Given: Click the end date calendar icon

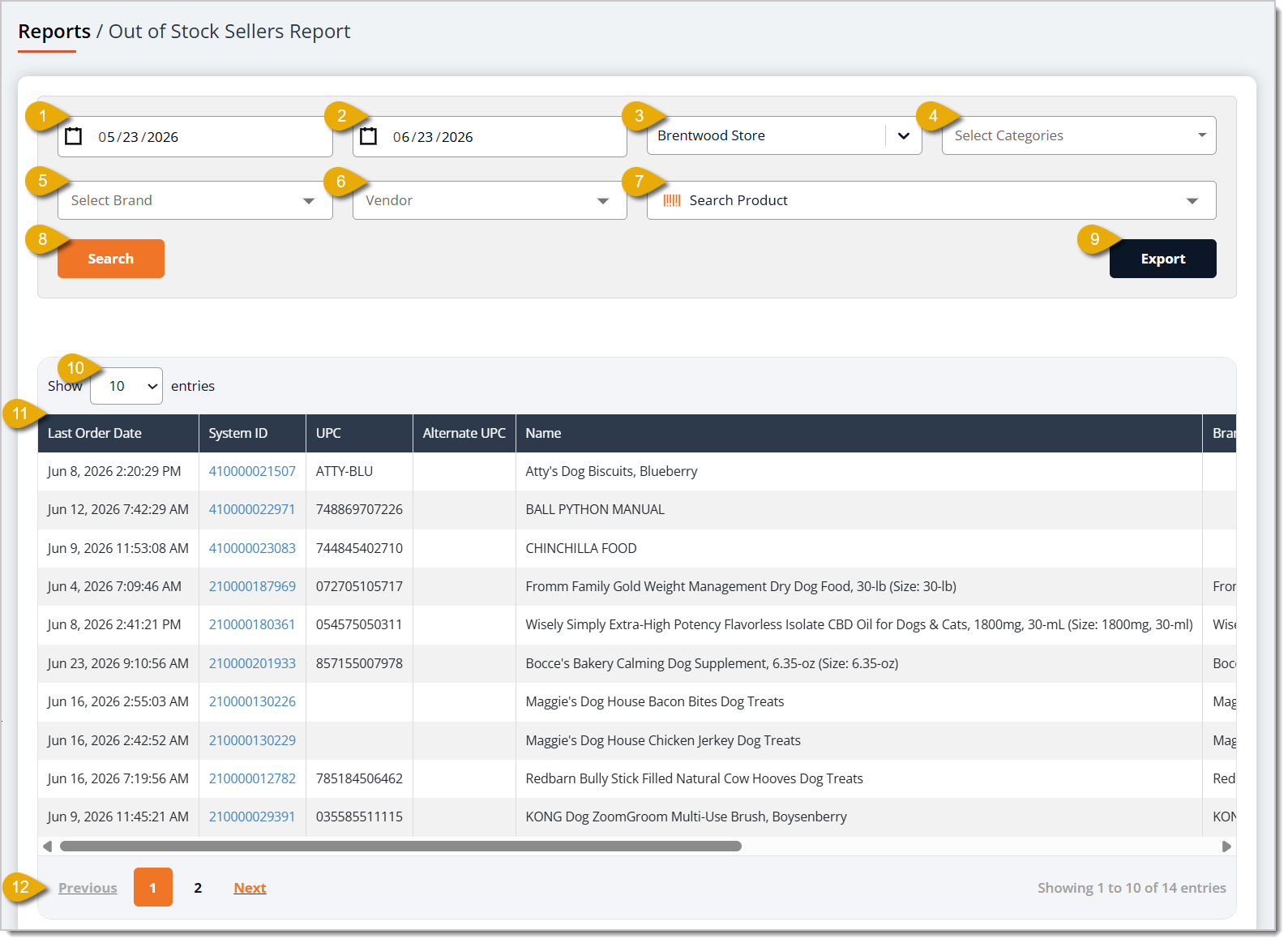Looking at the screenshot, I should 369,136.
